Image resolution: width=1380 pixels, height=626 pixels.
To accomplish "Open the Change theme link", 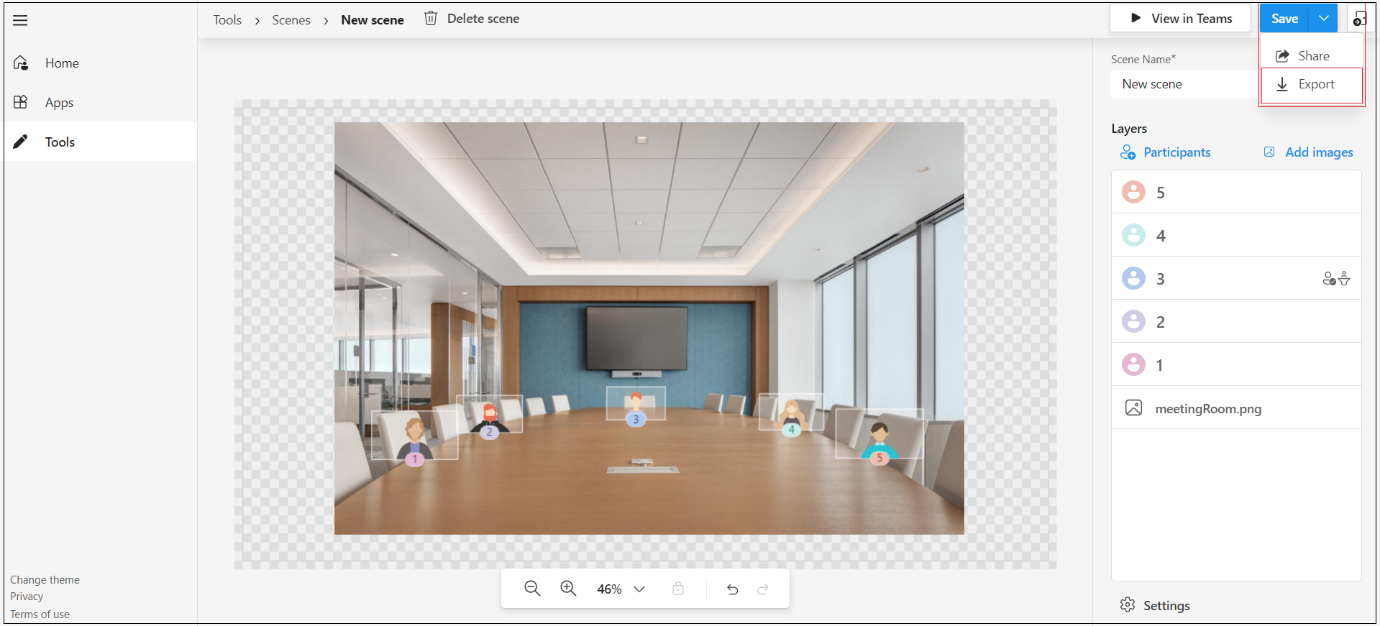I will pyautogui.click(x=44, y=579).
